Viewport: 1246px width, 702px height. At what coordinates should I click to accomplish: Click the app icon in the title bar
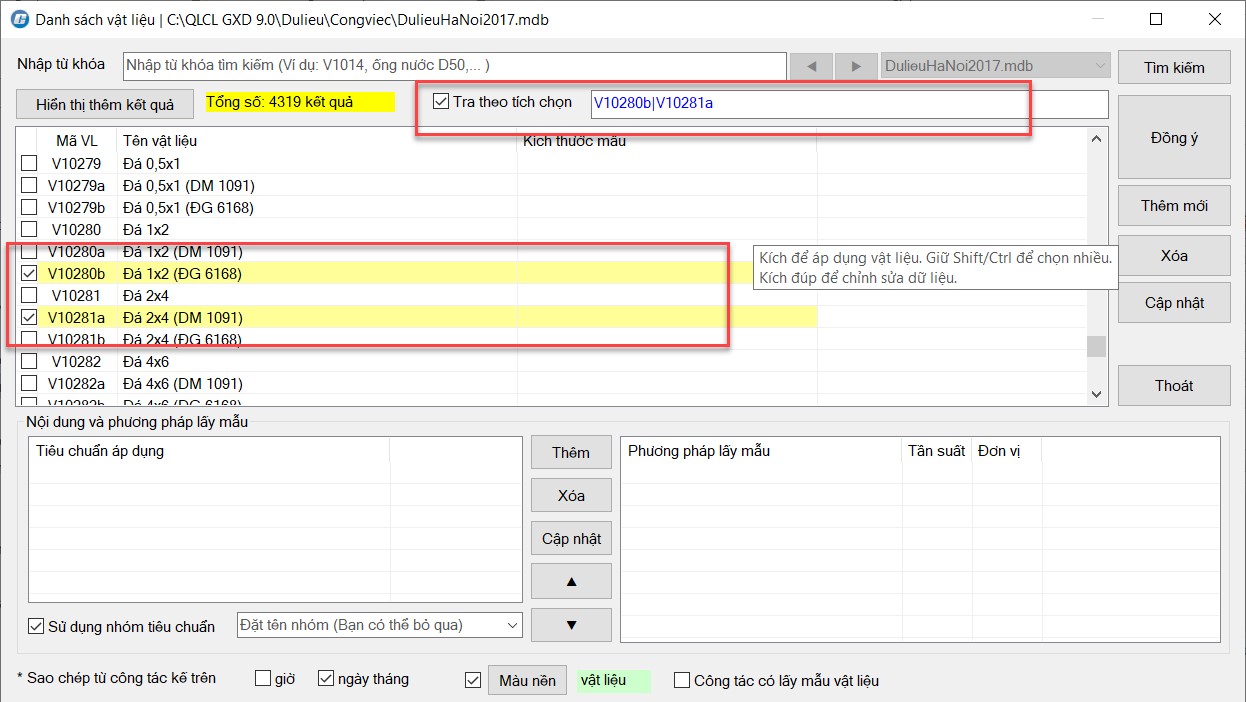18,19
